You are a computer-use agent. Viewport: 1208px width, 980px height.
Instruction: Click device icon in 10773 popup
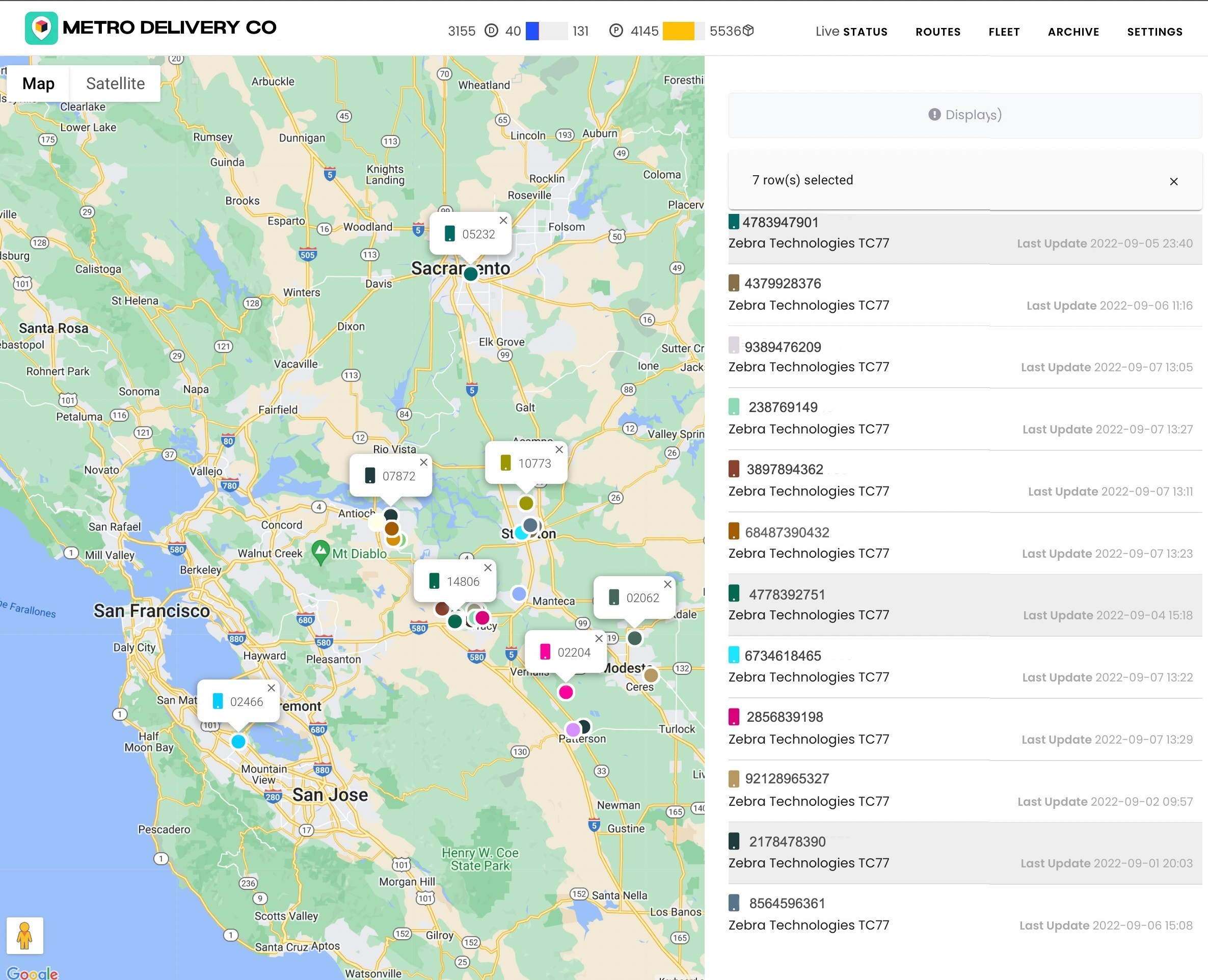point(505,463)
